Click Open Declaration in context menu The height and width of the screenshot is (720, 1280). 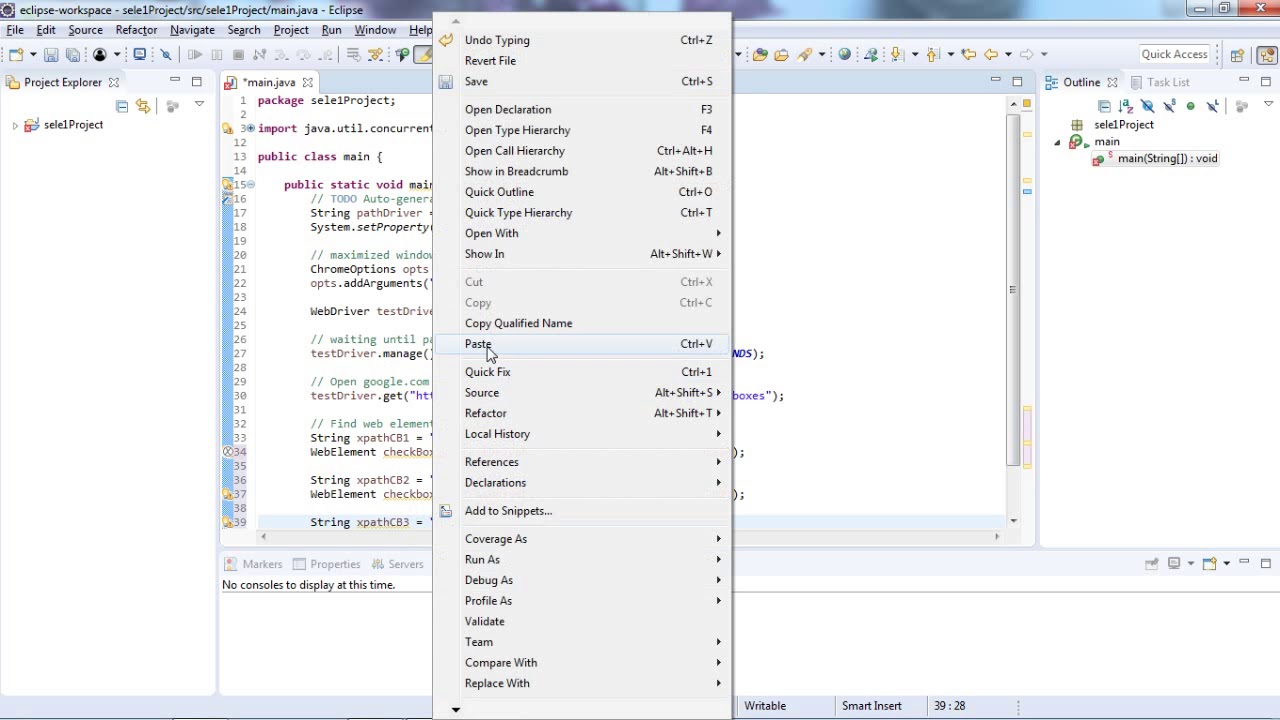(583, 109)
